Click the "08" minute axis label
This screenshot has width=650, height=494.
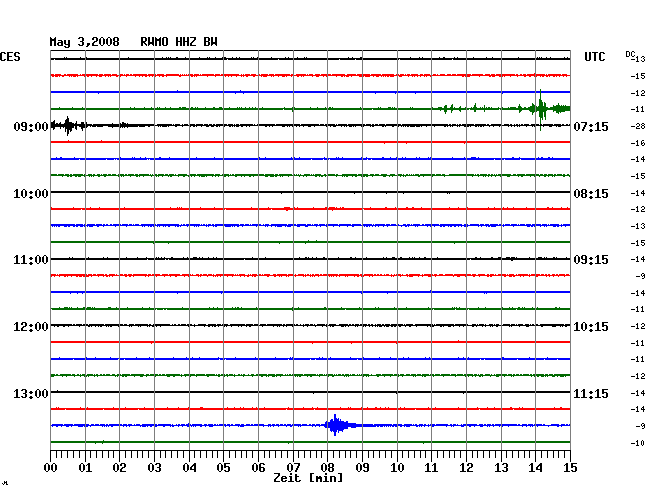[327, 467]
